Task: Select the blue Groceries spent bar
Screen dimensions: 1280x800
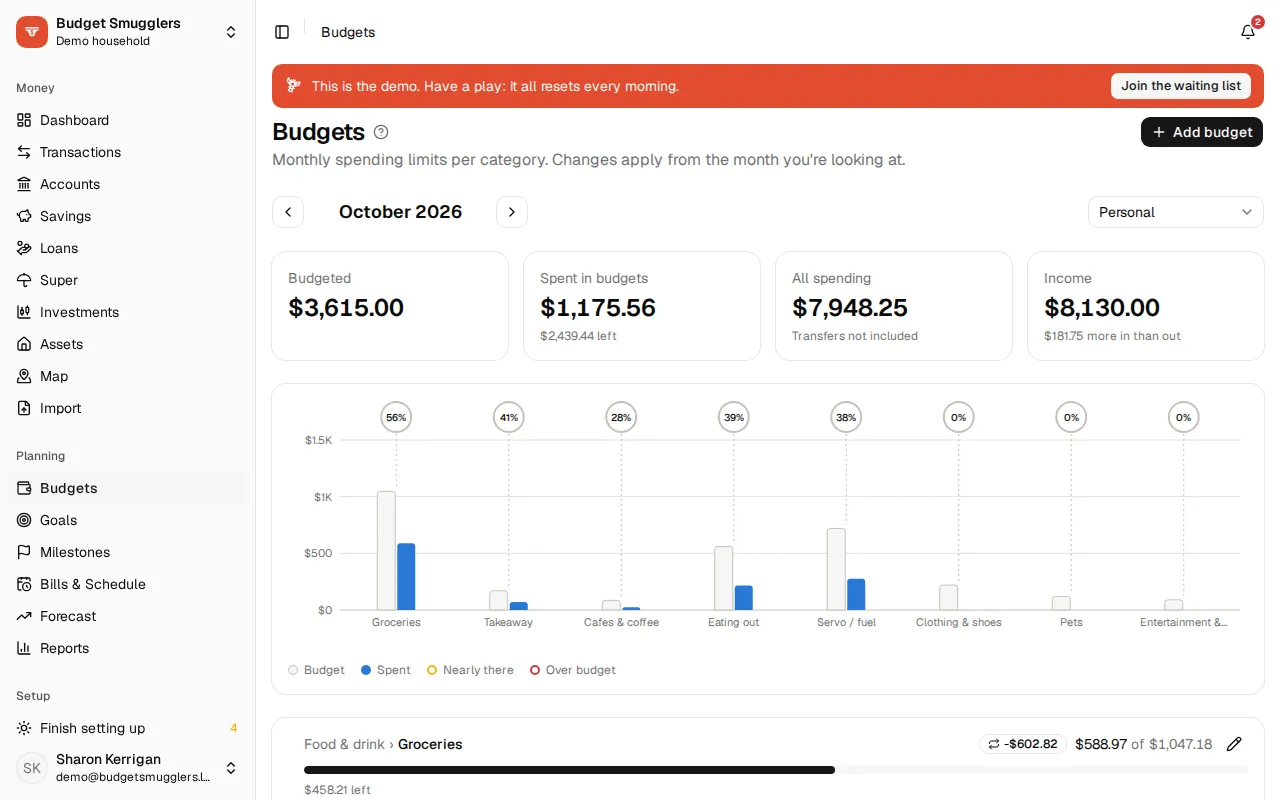Action: tap(406, 577)
